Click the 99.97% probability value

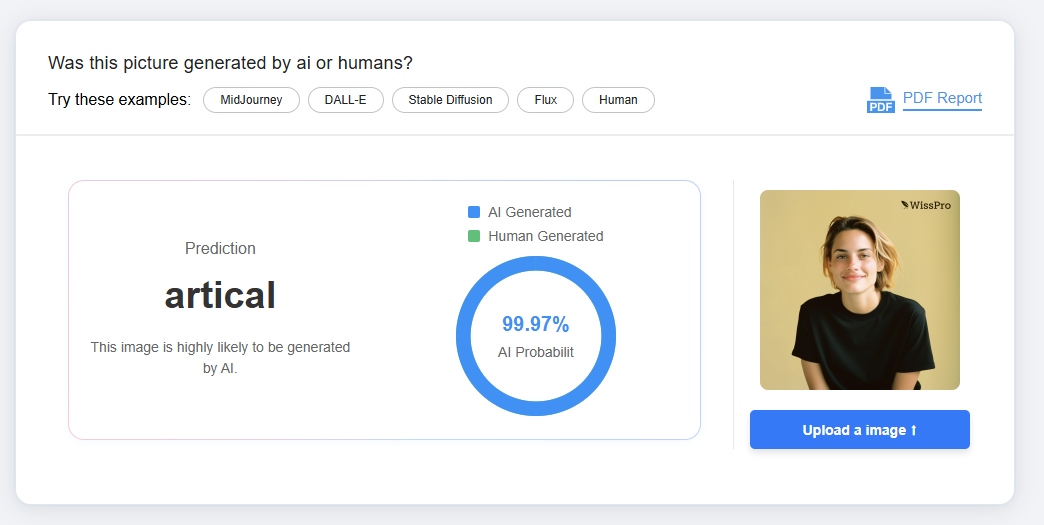(535, 324)
